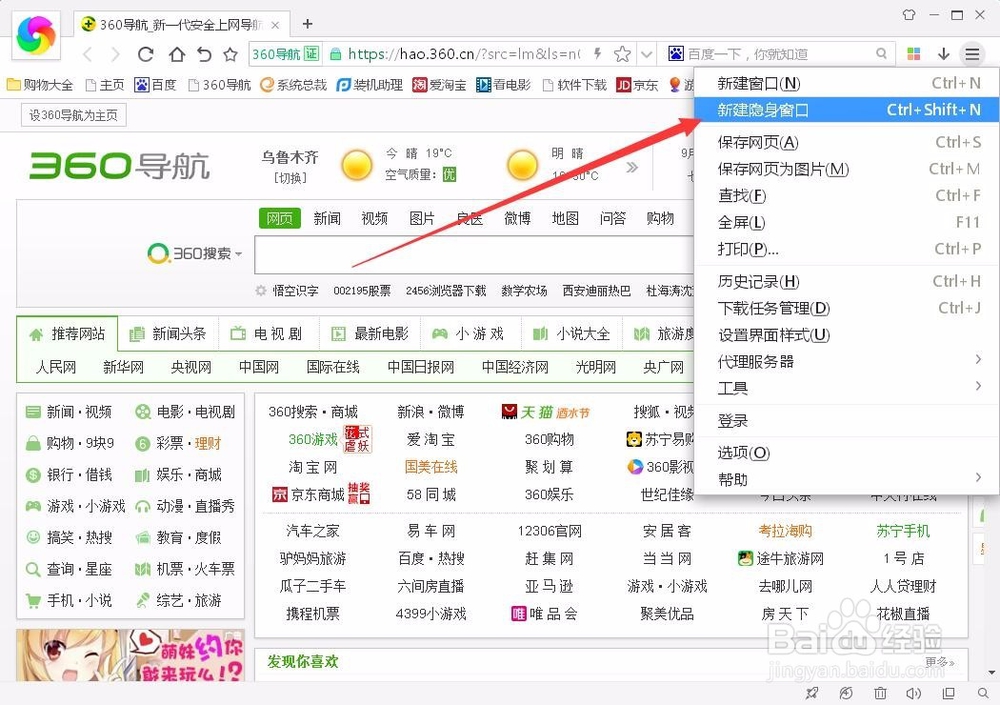Toggle the speed rocket in status bar

812,693
